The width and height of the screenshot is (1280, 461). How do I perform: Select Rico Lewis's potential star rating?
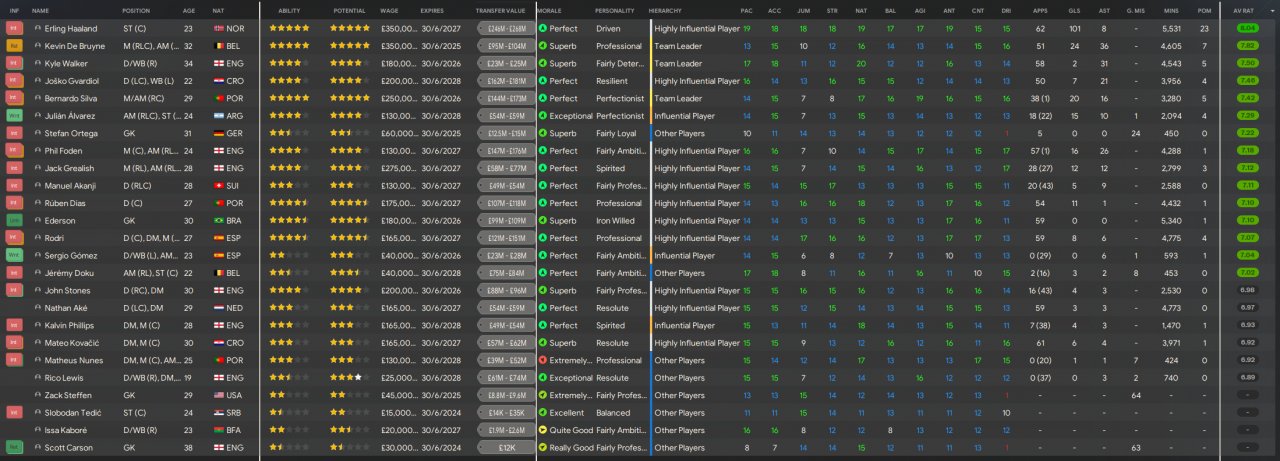coord(348,378)
